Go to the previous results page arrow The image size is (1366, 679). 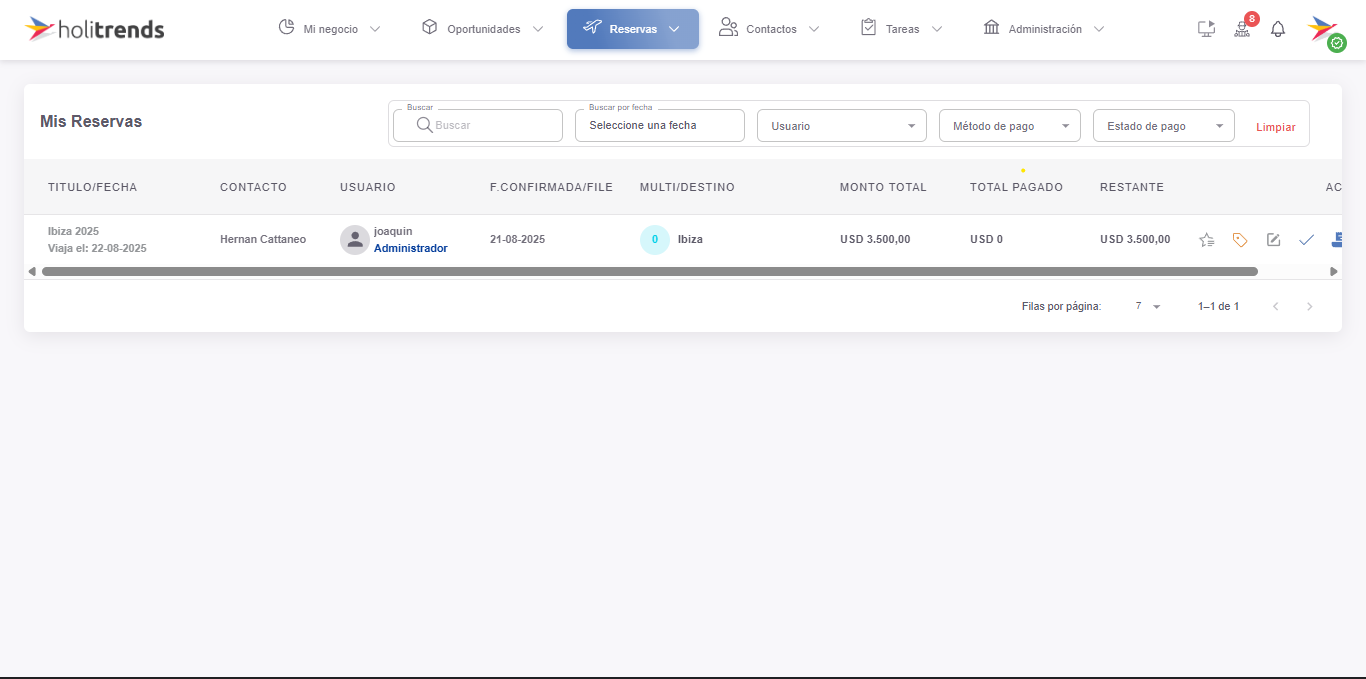click(x=1276, y=306)
